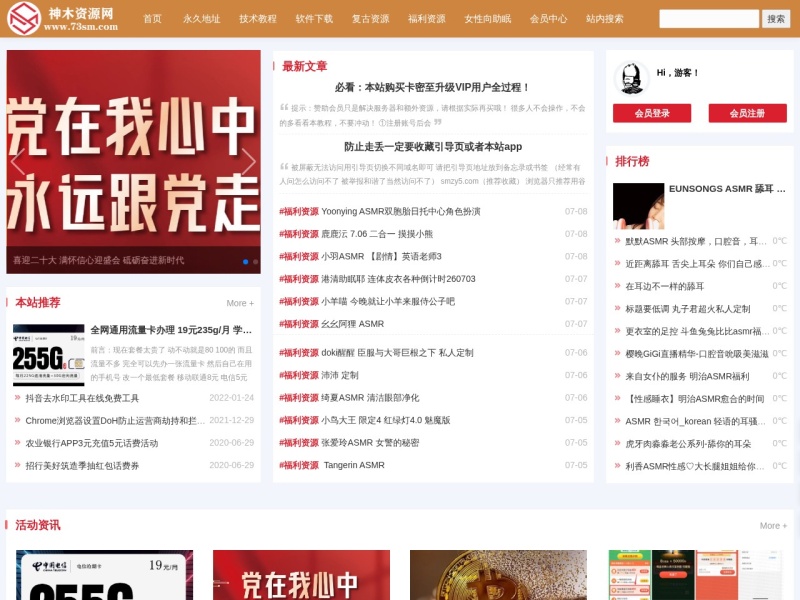Select 复古资源 in the navigation bar
Viewport: 800px width, 600px height.
pyautogui.click(x=370, y=19)
